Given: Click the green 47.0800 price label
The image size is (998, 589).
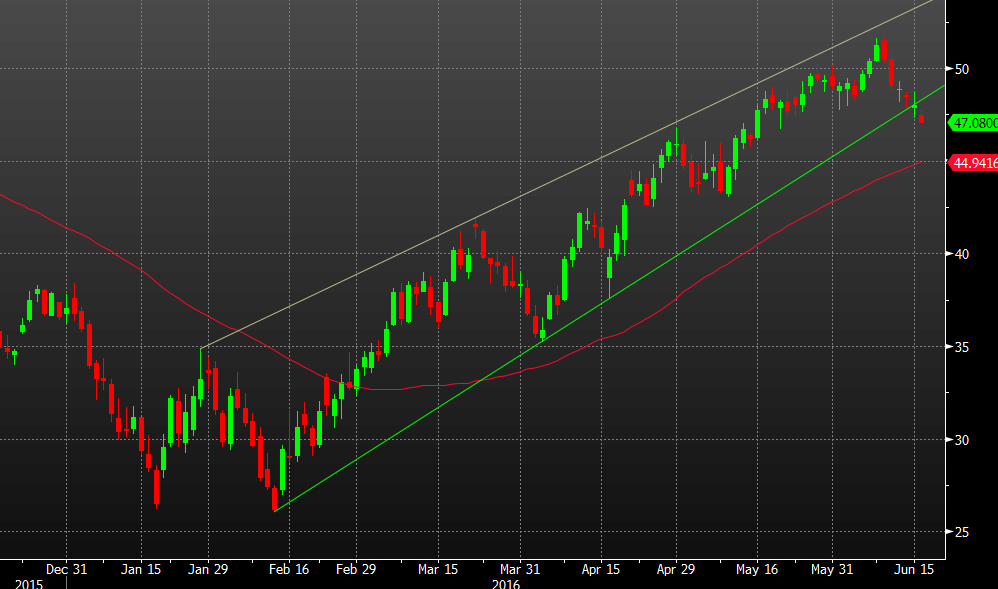Looking at the screenshot, I should pyautogui.click(x=973, y=123).
